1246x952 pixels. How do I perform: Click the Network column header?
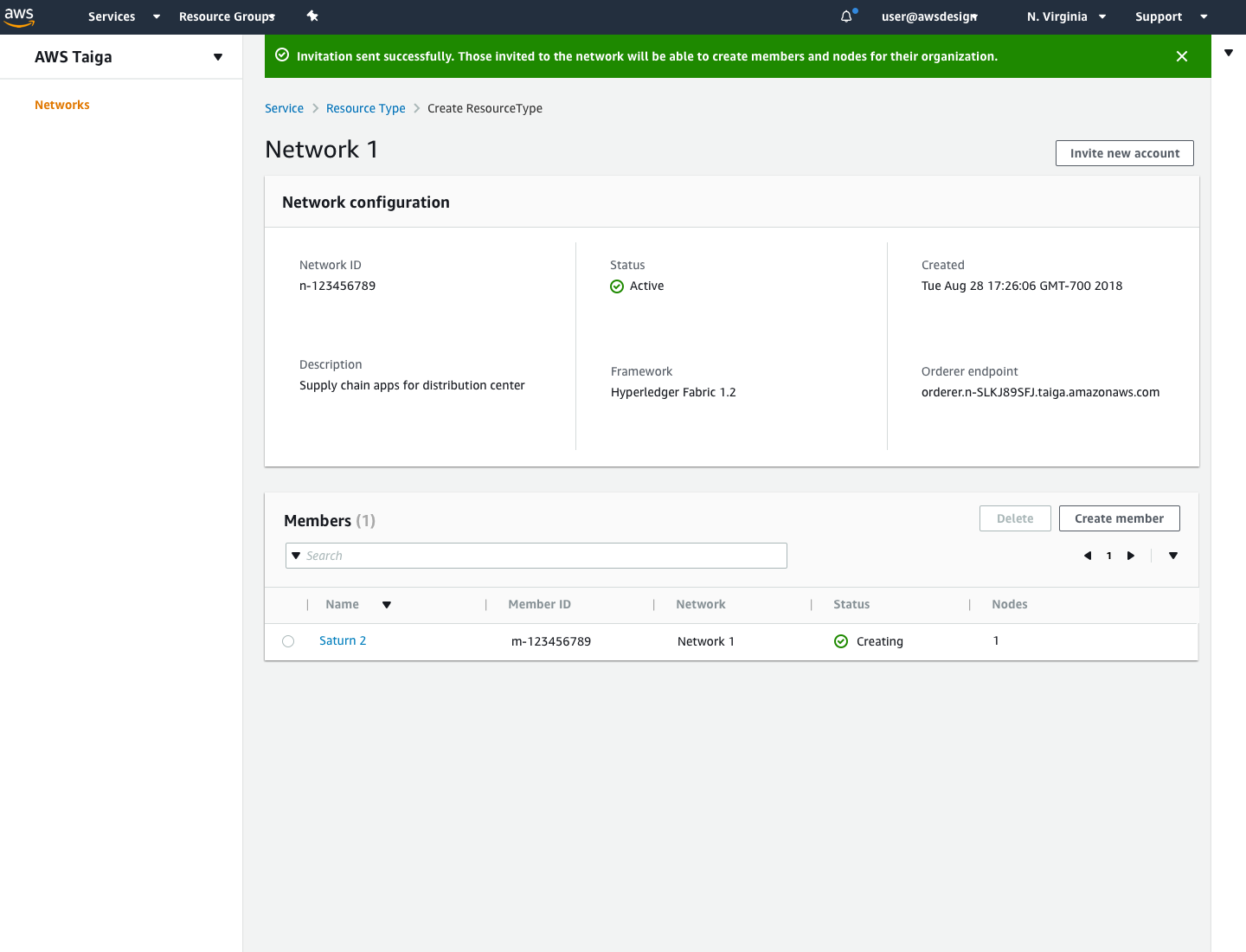click(700, 604)
